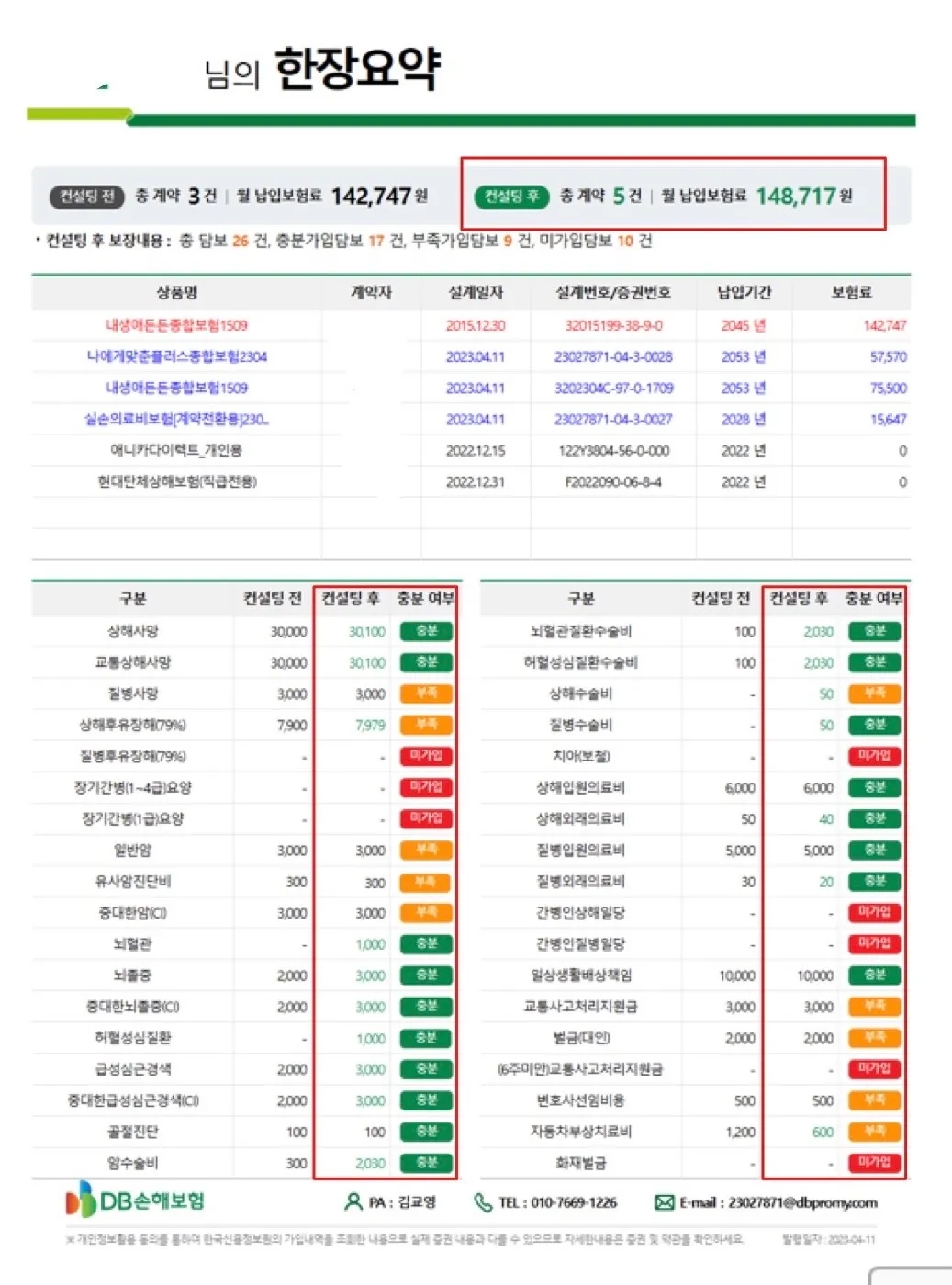Screen dimensions: 952x1285
Task: Click the person icon beside PA 김교영
Action: [353, 1201]
